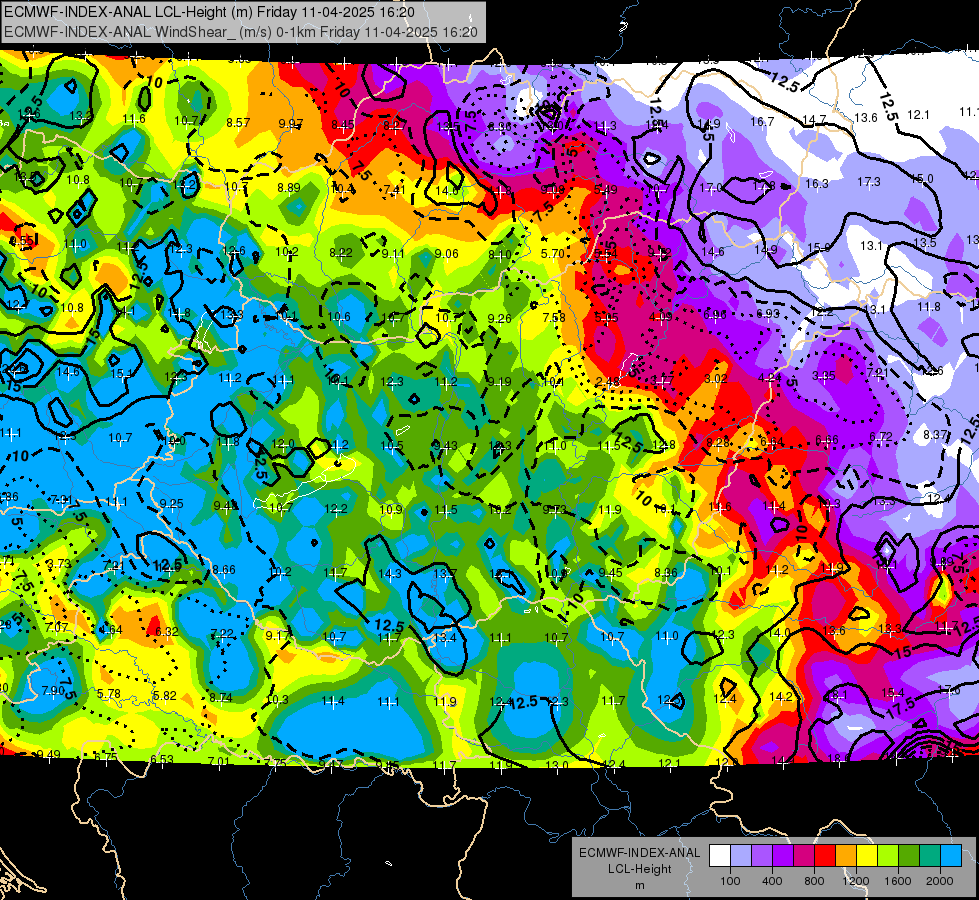Click the map value '3.02'
Screen dimensions: 979x900
716,379
